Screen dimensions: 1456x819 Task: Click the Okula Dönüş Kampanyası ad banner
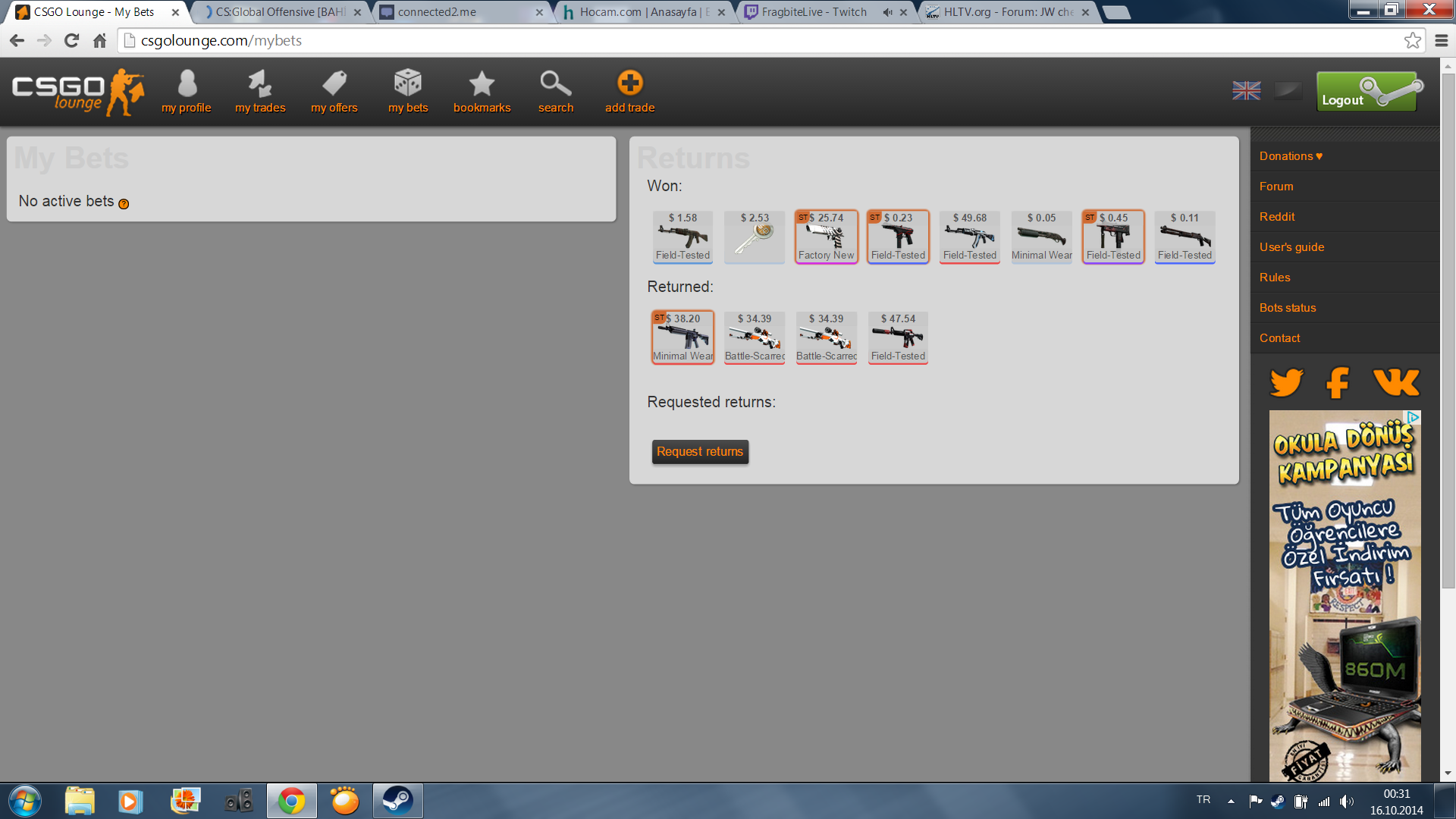point(1345,596)
